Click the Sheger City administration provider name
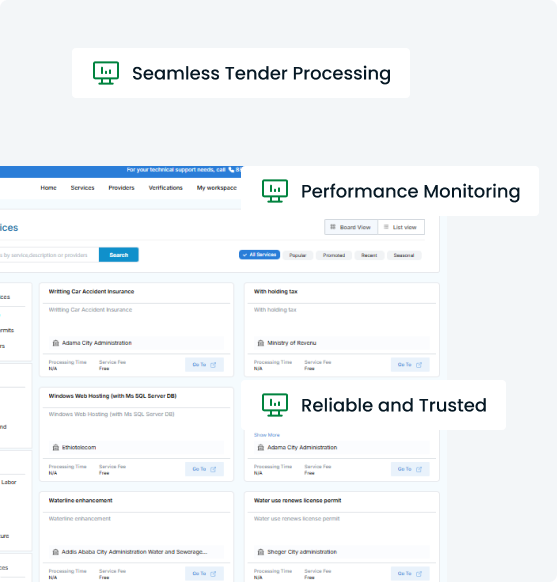This screenshot has height=582, width=557. (302, 552)
